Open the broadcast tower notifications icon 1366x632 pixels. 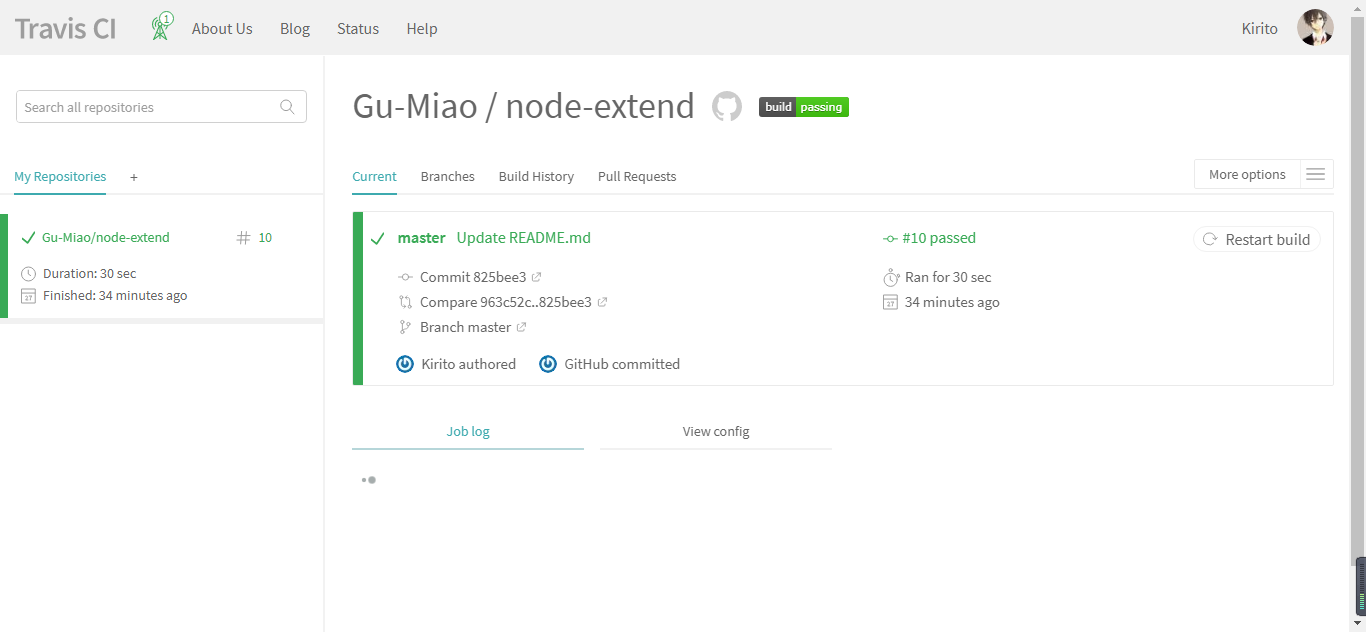click(161, 26)
